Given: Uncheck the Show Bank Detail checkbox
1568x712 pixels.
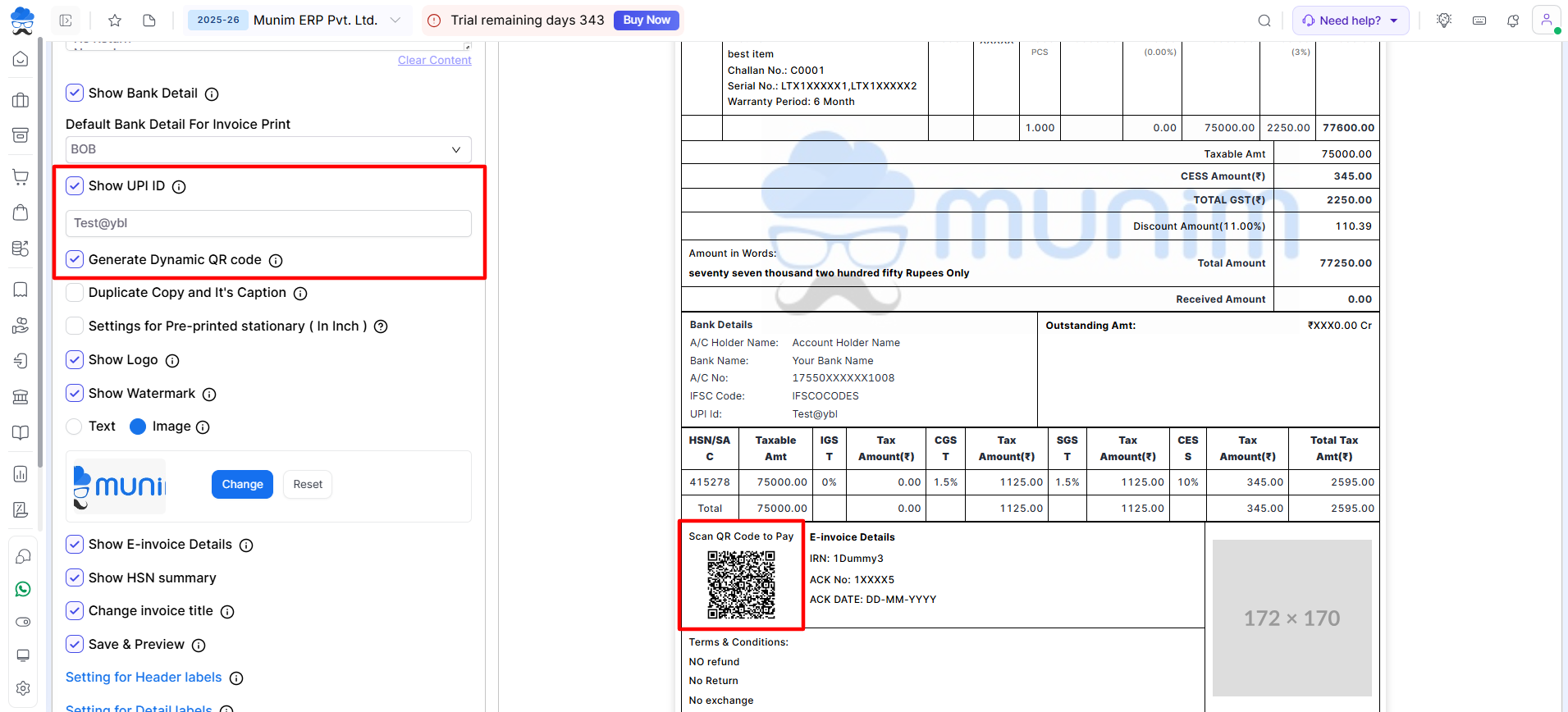Looking at the screenshot, I should click(x=75, y=93).
